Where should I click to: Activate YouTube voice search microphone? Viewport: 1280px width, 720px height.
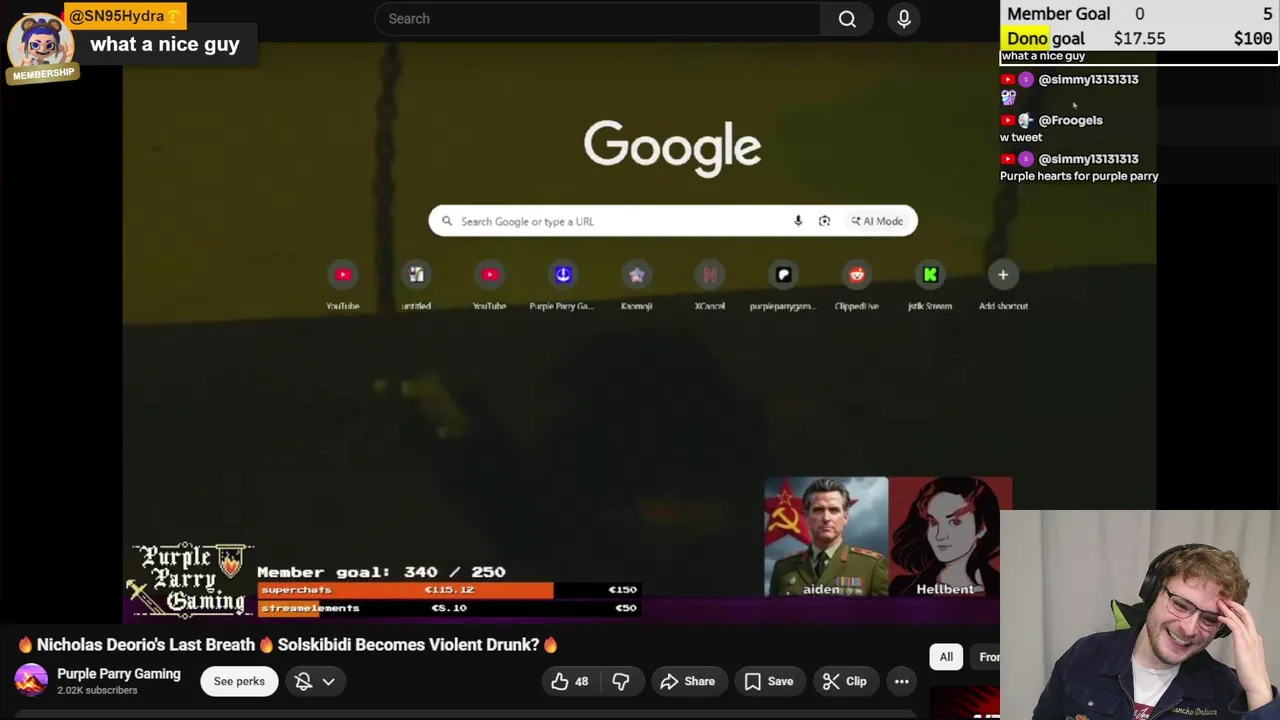click(x=904, y=19)
